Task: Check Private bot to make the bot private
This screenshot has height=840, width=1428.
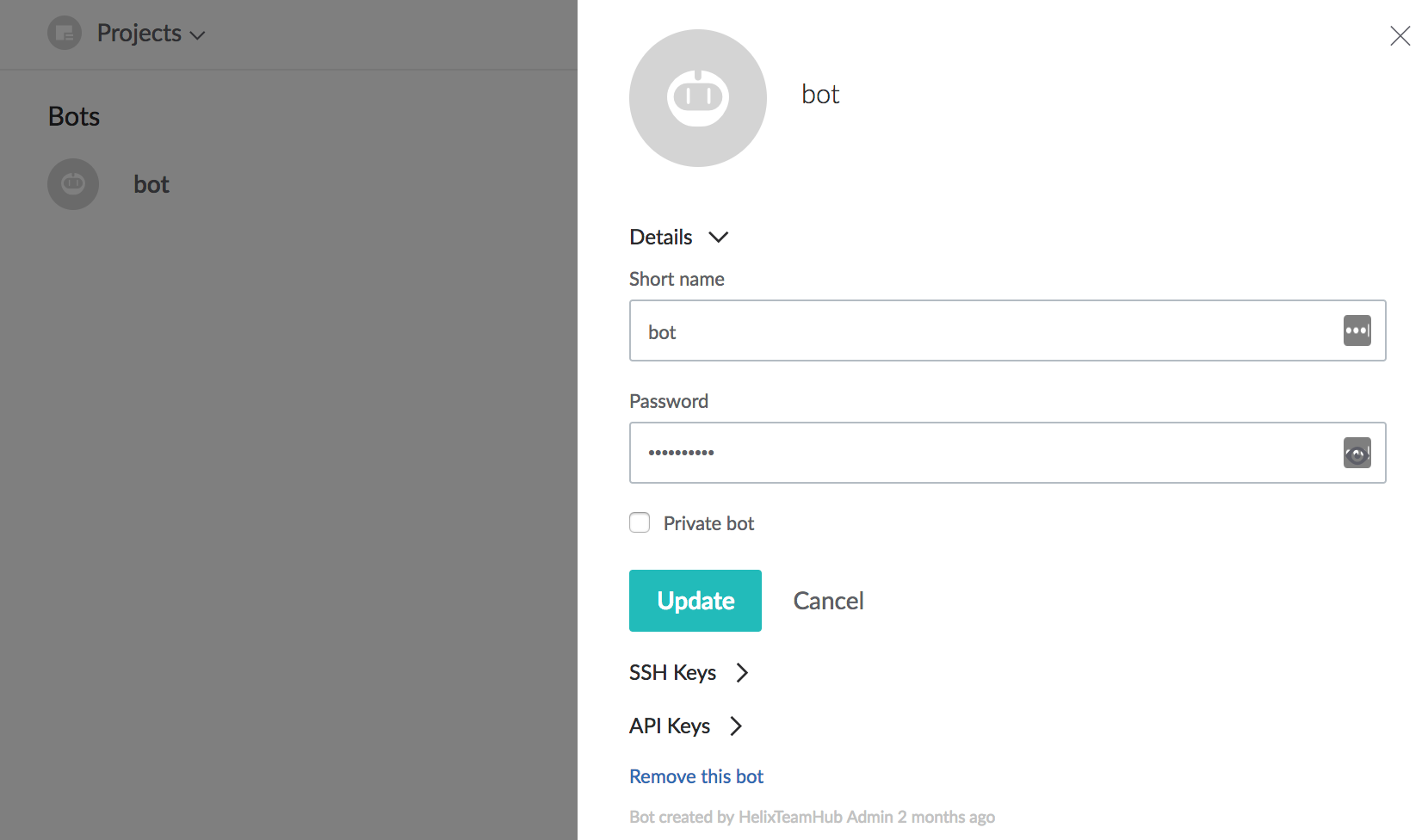Action: (640, 522)
